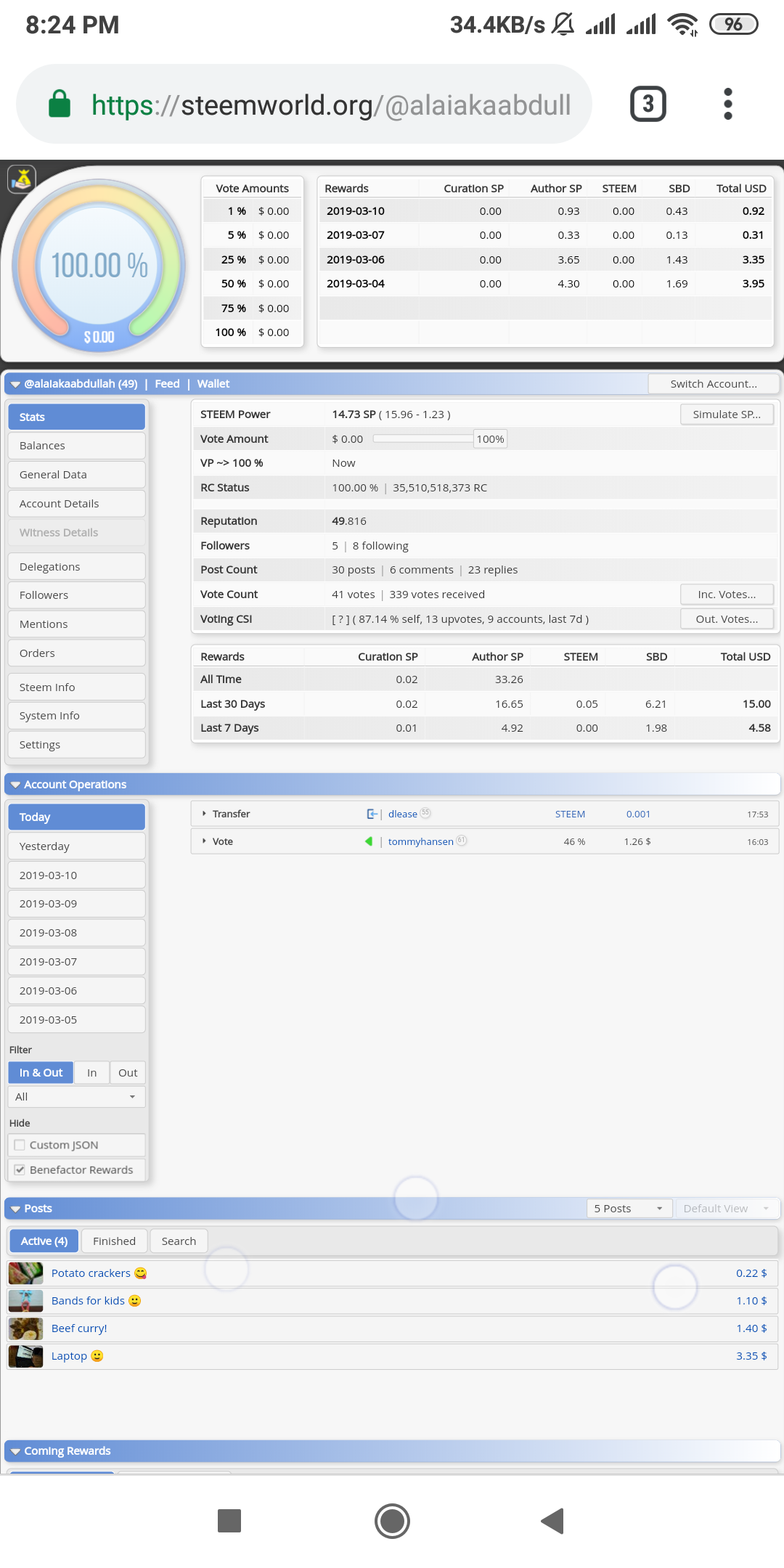Open the Mentions tab

click(x=76, y=624)
